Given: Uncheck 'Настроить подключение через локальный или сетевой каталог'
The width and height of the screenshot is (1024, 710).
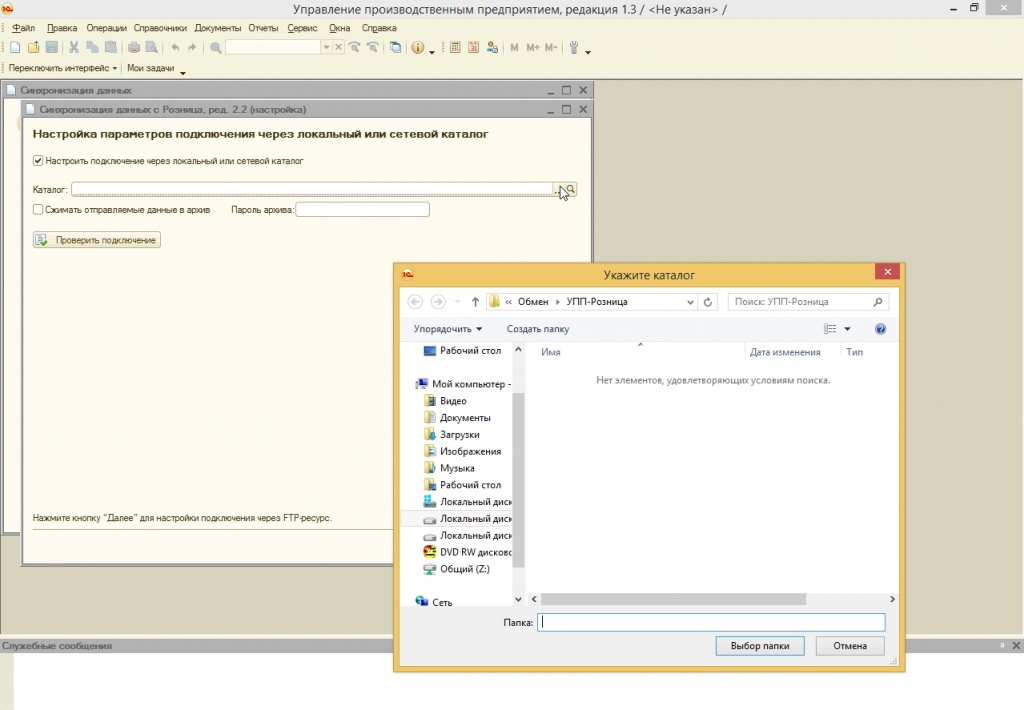Looking at the screenshot, I should click(x=38, y=160).
